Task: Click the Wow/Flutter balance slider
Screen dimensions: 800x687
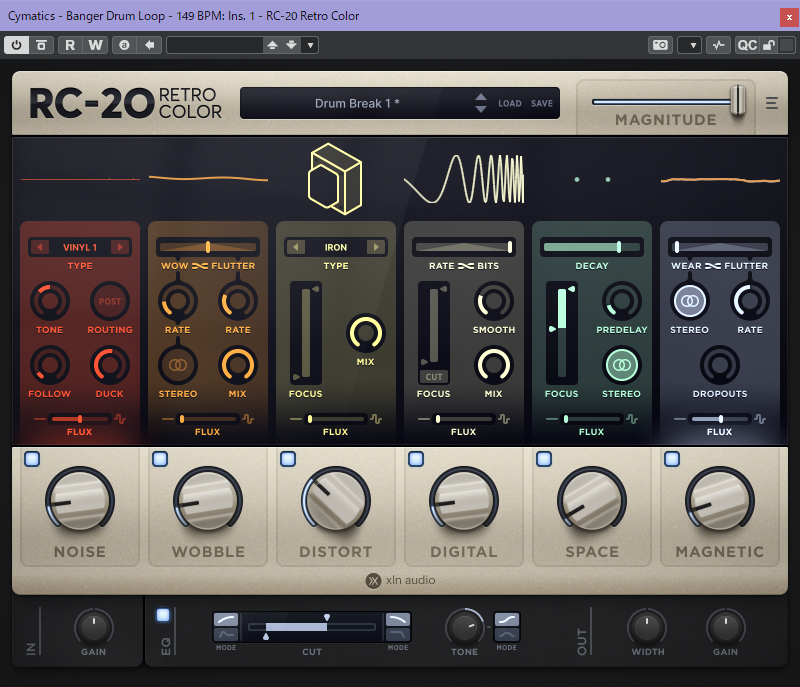Action: pos(208,247)
